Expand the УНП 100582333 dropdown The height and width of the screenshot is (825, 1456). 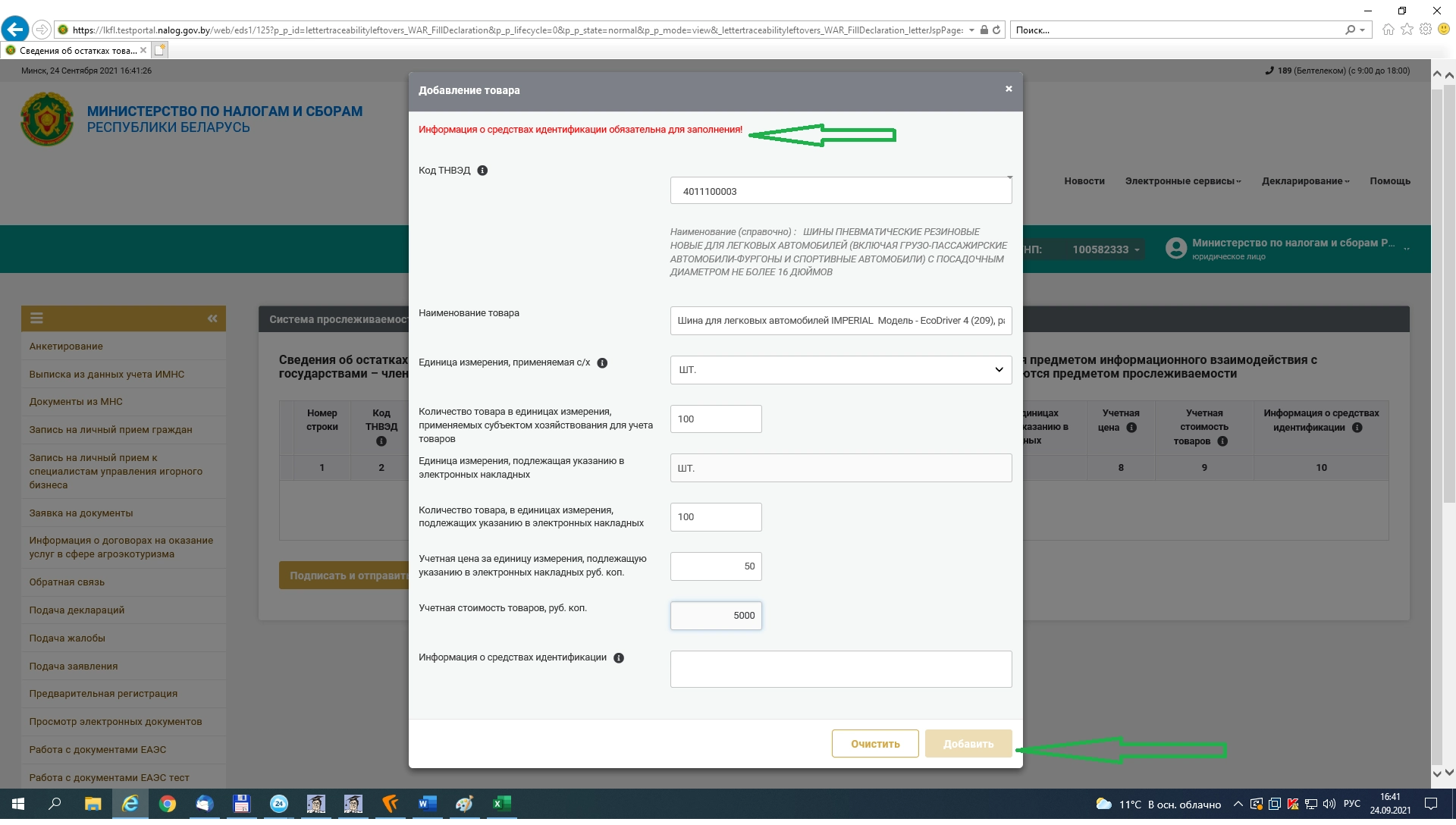click(x=1106, y=249)
